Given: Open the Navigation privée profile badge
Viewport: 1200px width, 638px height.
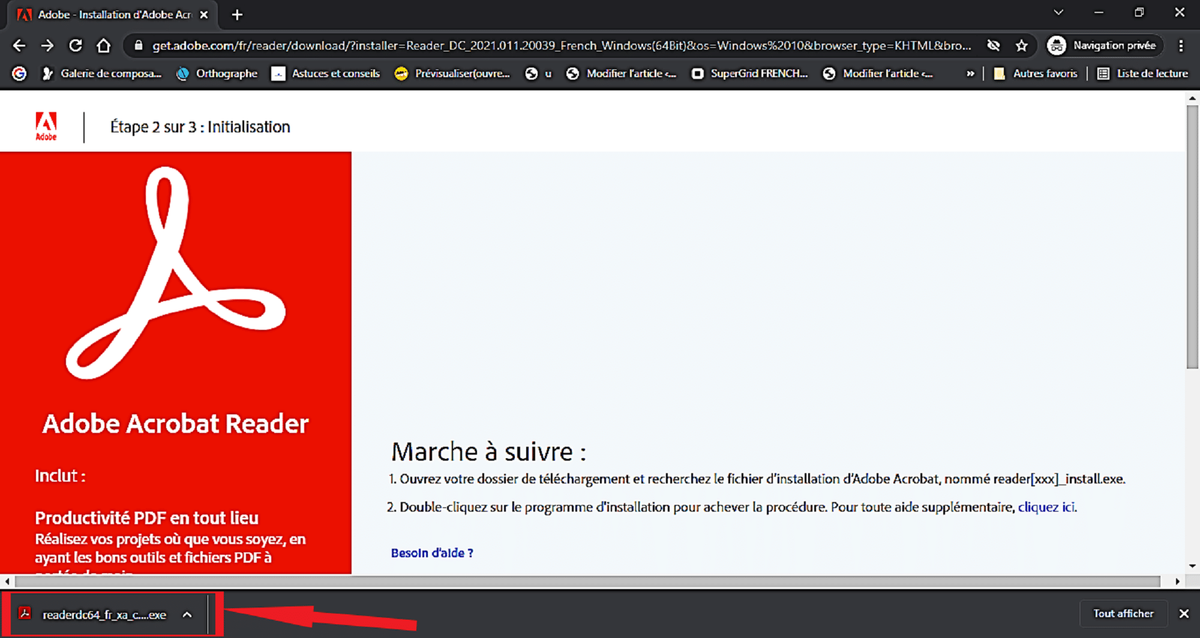Looking at the screenshot, I should coord(1103,46).
